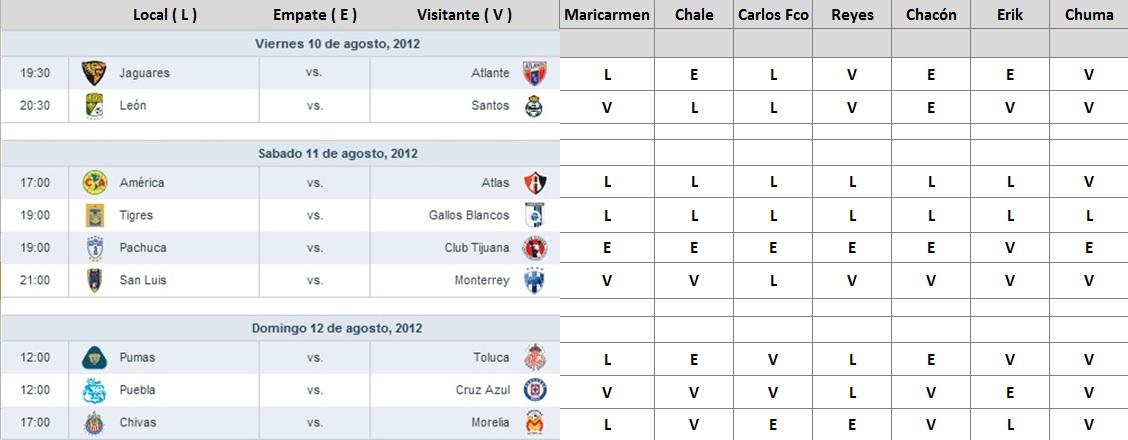Screen dimensions: 1128x440
Task: Click the Sabado 11 de agosto header
Action: pos(338,153)
